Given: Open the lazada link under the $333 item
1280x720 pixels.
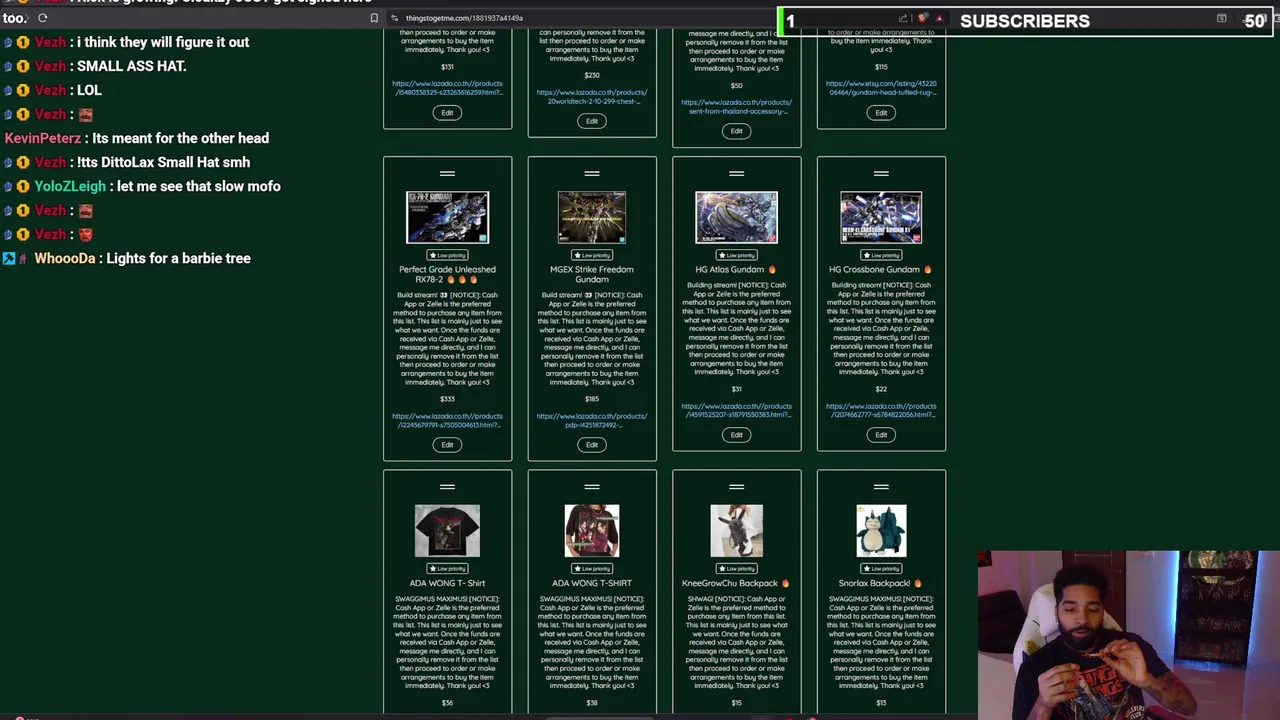Looking at the screenshot, I should (x=447, y=421).
